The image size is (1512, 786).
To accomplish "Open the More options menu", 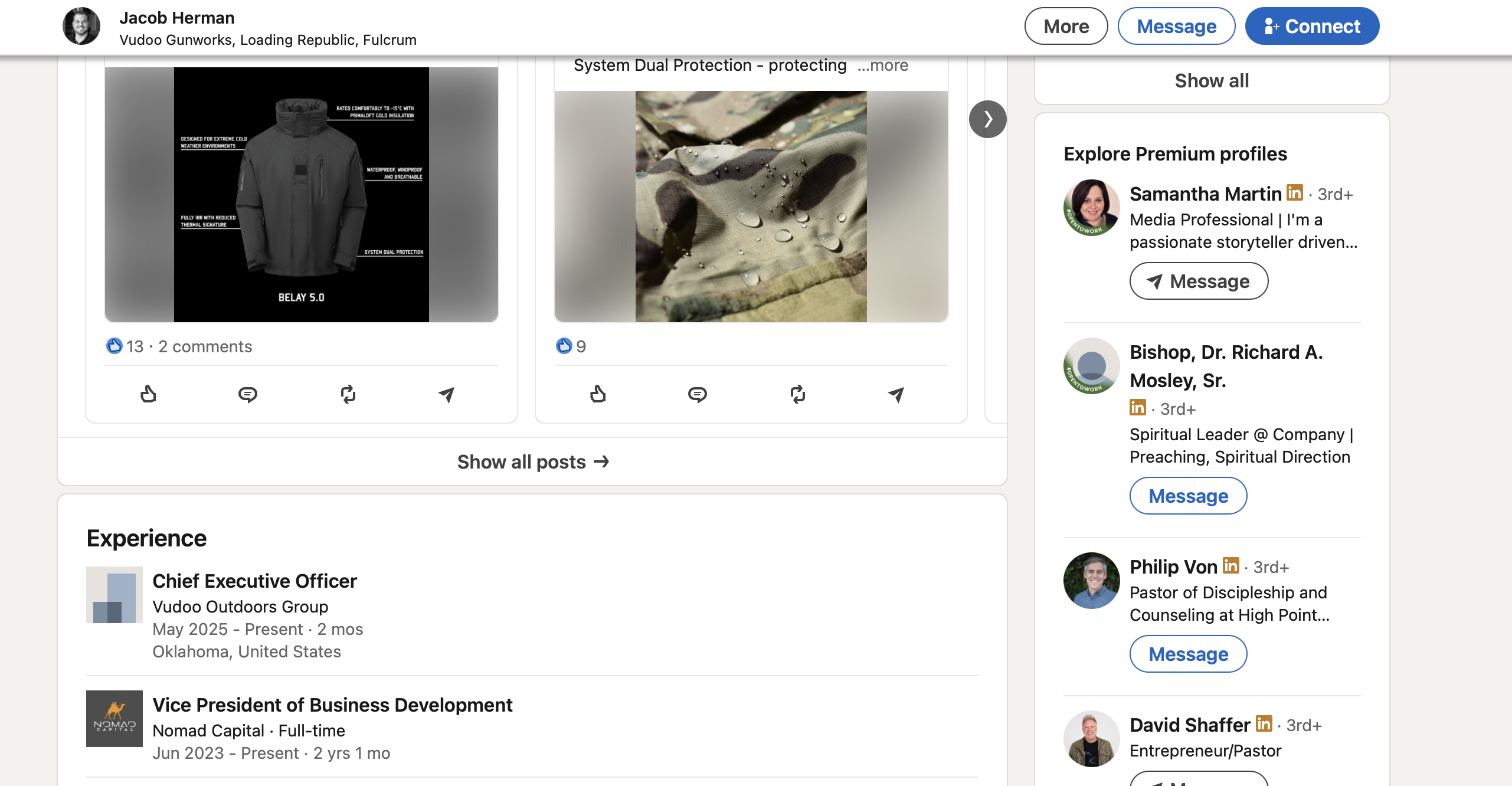I will (x=1066, y=27).
